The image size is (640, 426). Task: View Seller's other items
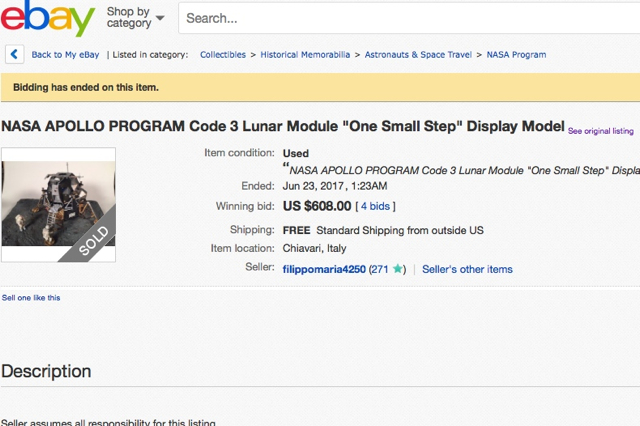pos(467,269)
